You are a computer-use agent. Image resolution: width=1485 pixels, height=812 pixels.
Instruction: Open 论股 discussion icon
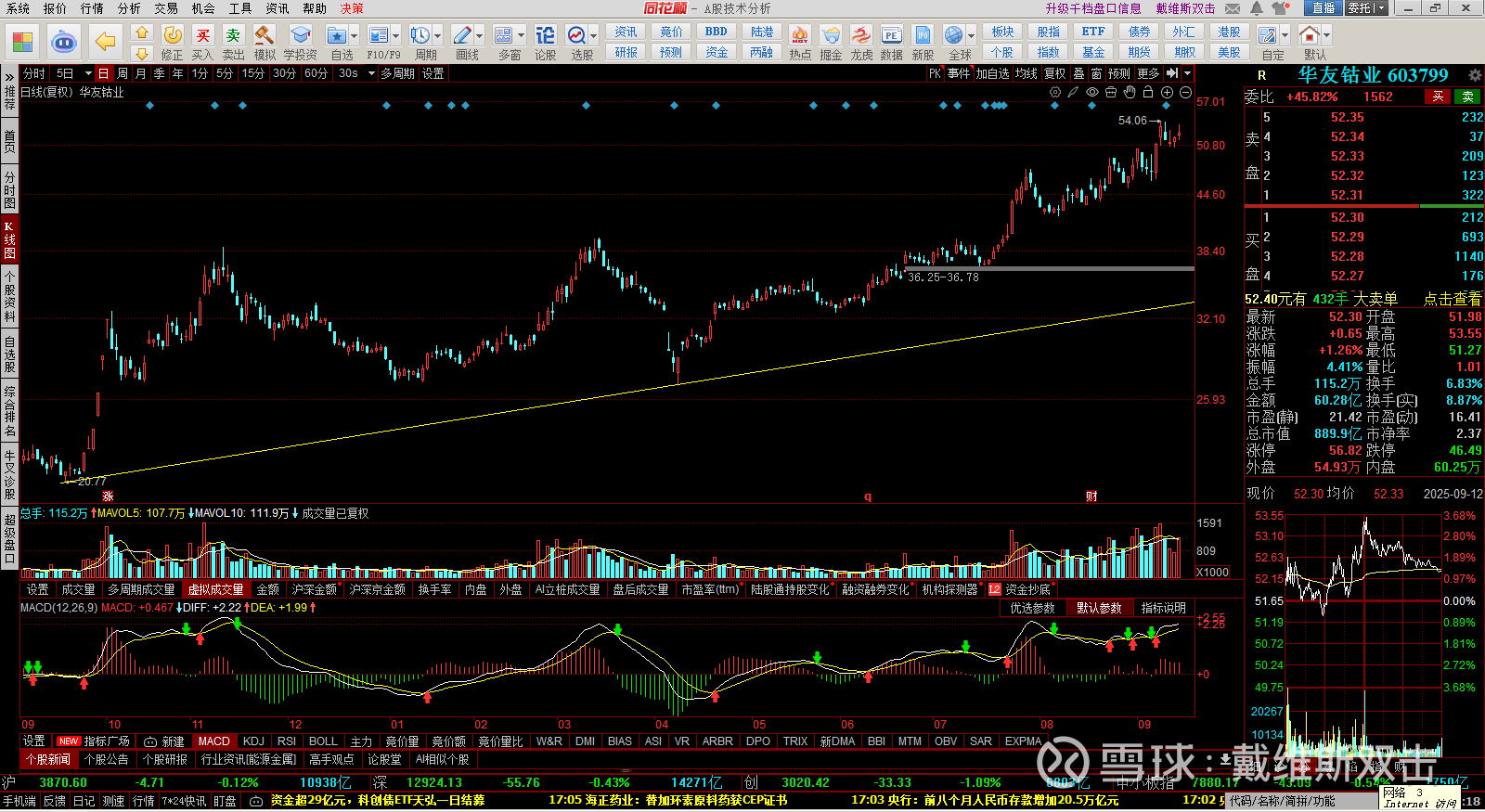coord(545,43)
